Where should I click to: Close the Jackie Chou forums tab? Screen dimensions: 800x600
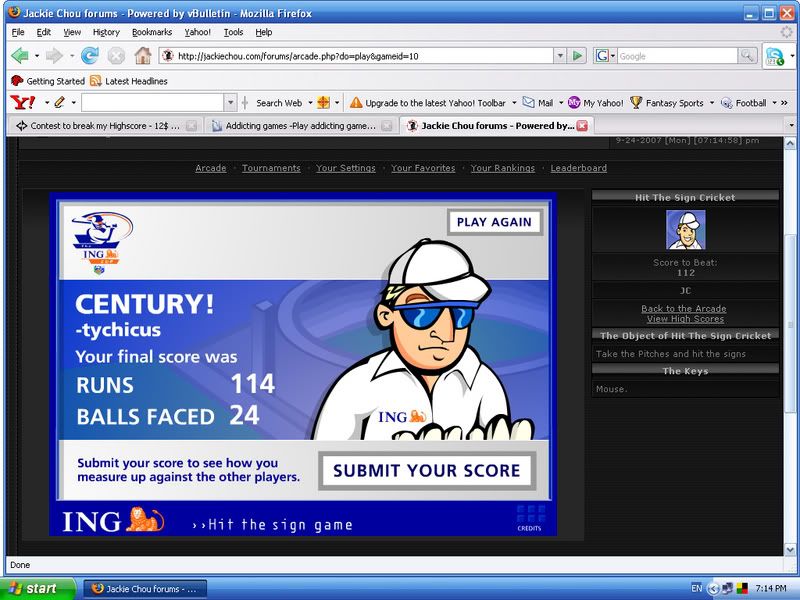(x=582, y=126)
